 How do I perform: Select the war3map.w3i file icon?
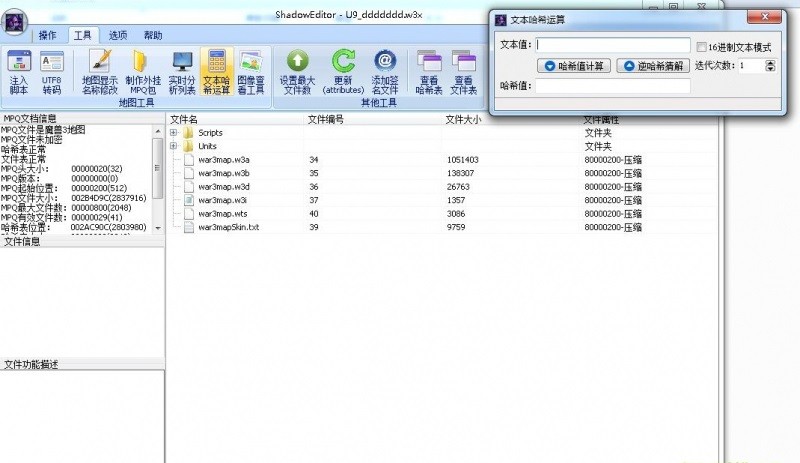click(189, 200)
